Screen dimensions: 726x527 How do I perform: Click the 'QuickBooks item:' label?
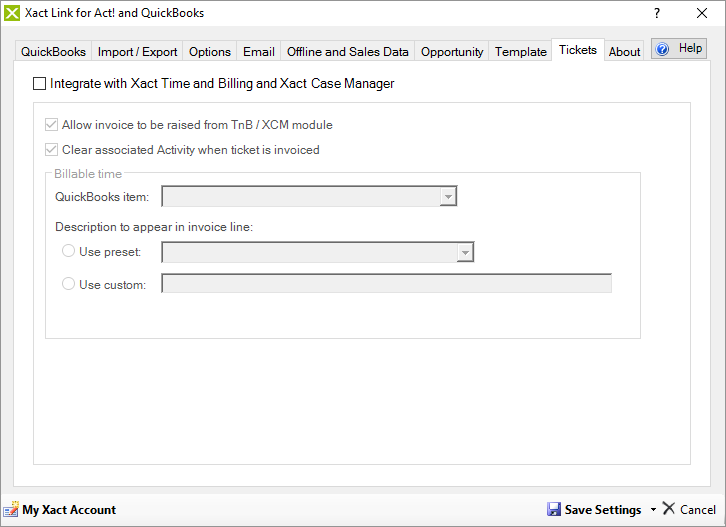102,197
